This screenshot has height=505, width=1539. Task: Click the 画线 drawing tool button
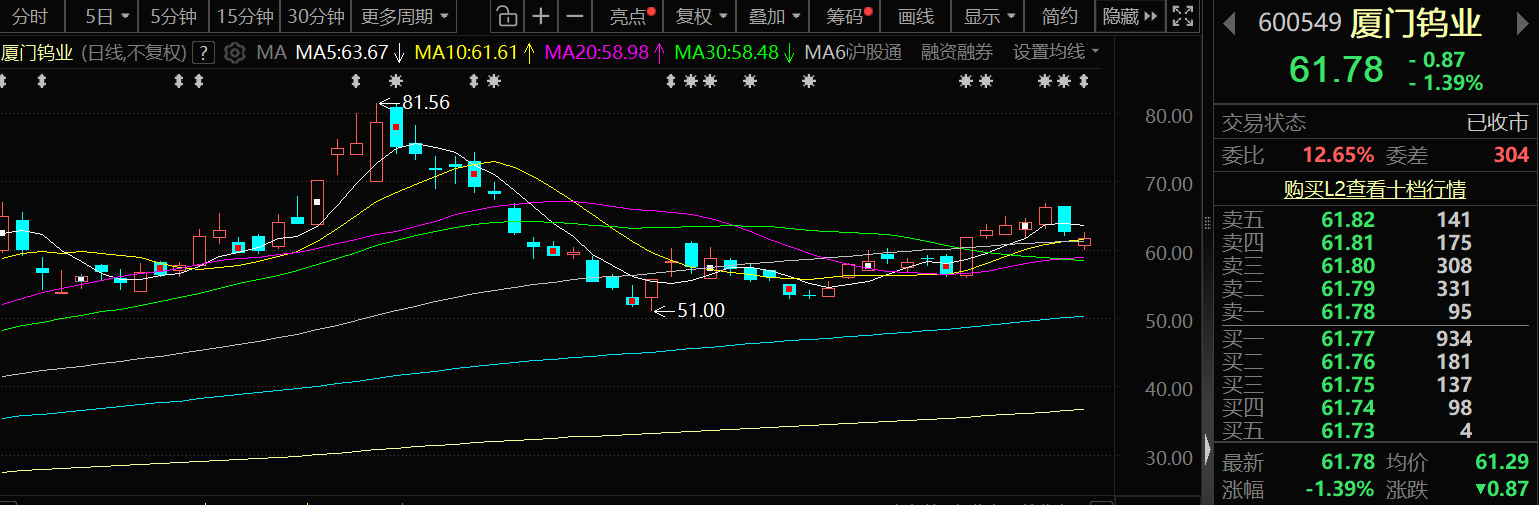pyautogui.click(x=915, y=16)
